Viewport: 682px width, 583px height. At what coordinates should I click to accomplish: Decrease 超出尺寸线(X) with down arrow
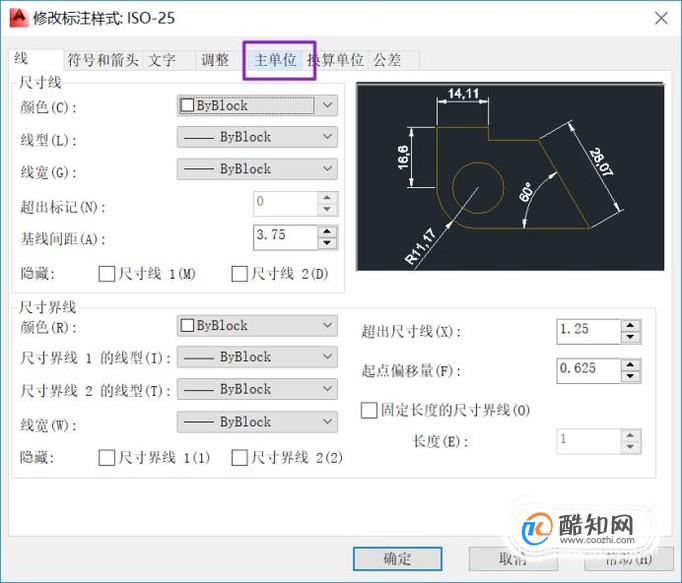[x=631, y=337]
